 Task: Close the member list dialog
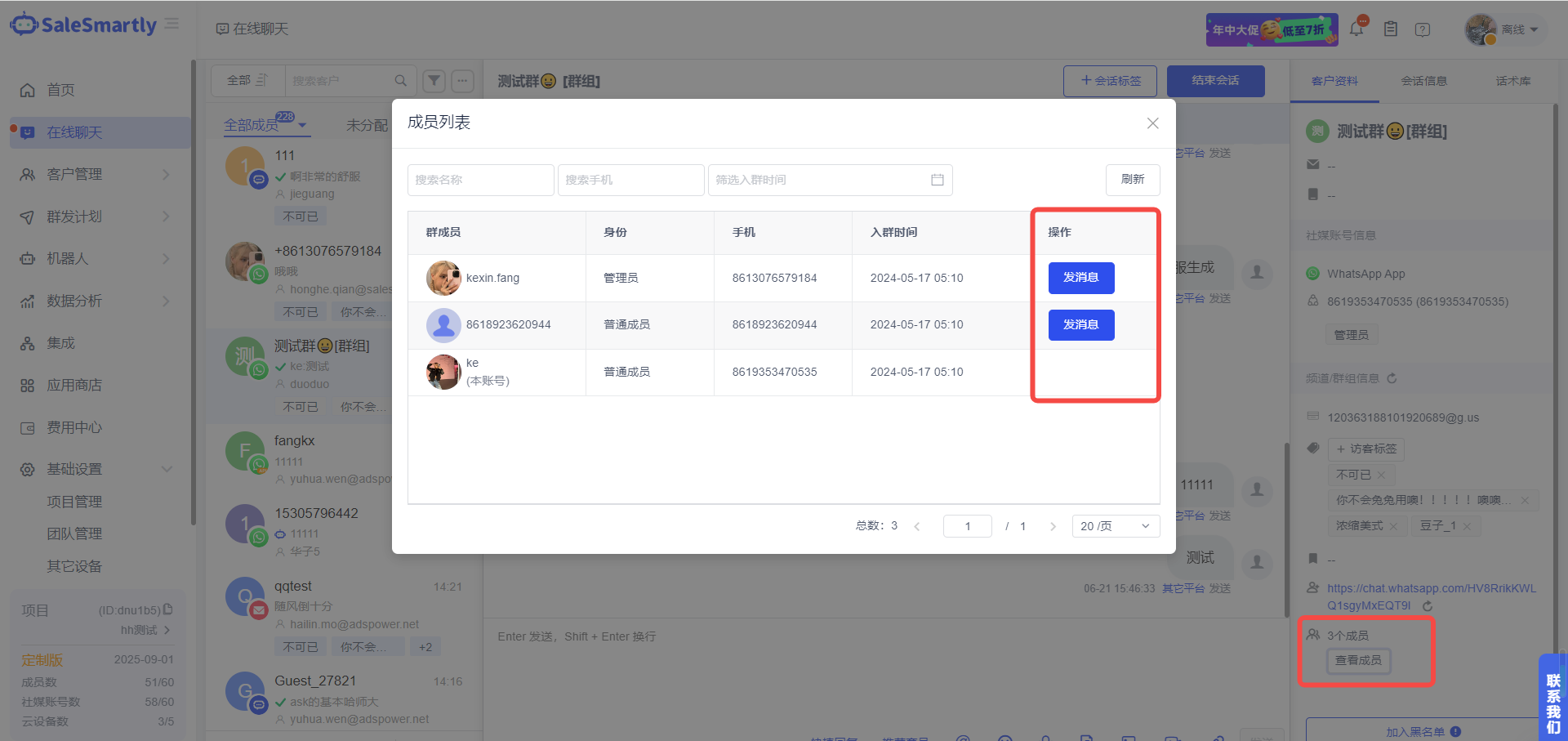pos(1152,123)
